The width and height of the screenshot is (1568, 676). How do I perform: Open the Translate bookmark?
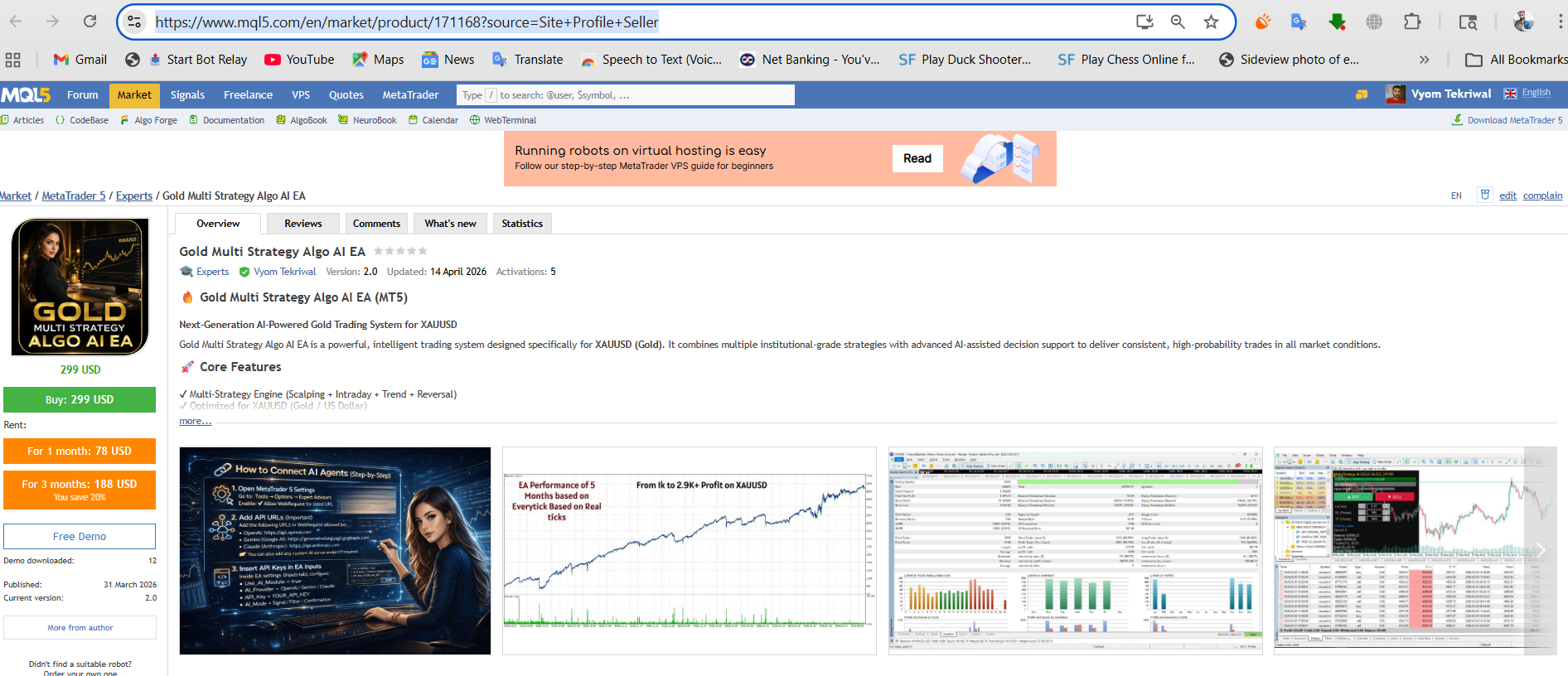pos(528,60)
